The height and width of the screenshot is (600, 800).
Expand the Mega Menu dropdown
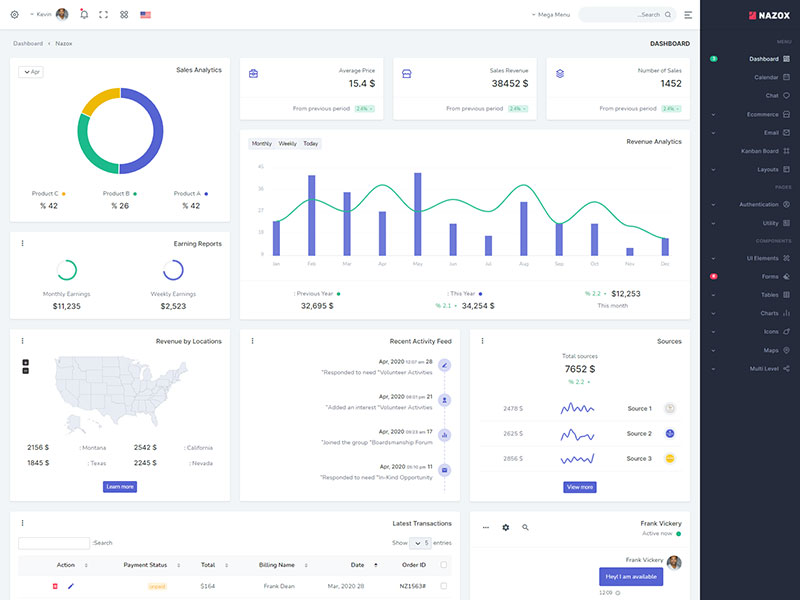pyautogui.click(x=551, y=15)
